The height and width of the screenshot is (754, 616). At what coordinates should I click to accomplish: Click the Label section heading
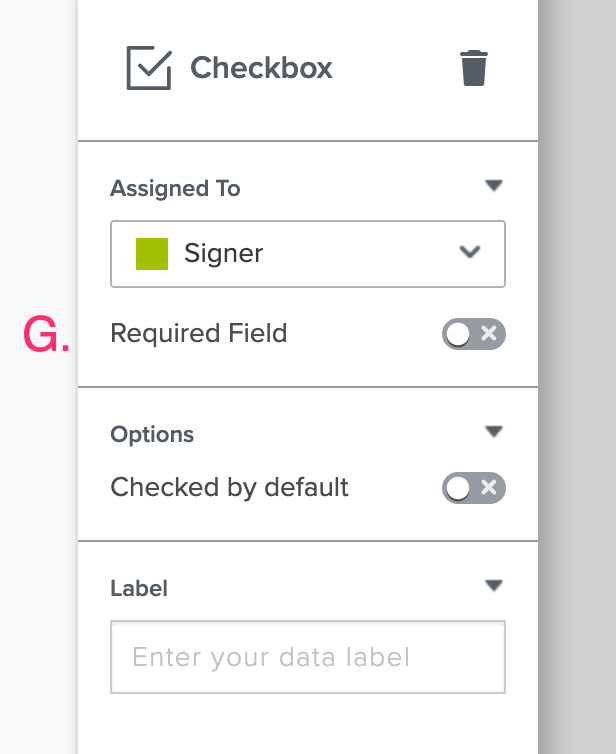(x=139, y=588)
